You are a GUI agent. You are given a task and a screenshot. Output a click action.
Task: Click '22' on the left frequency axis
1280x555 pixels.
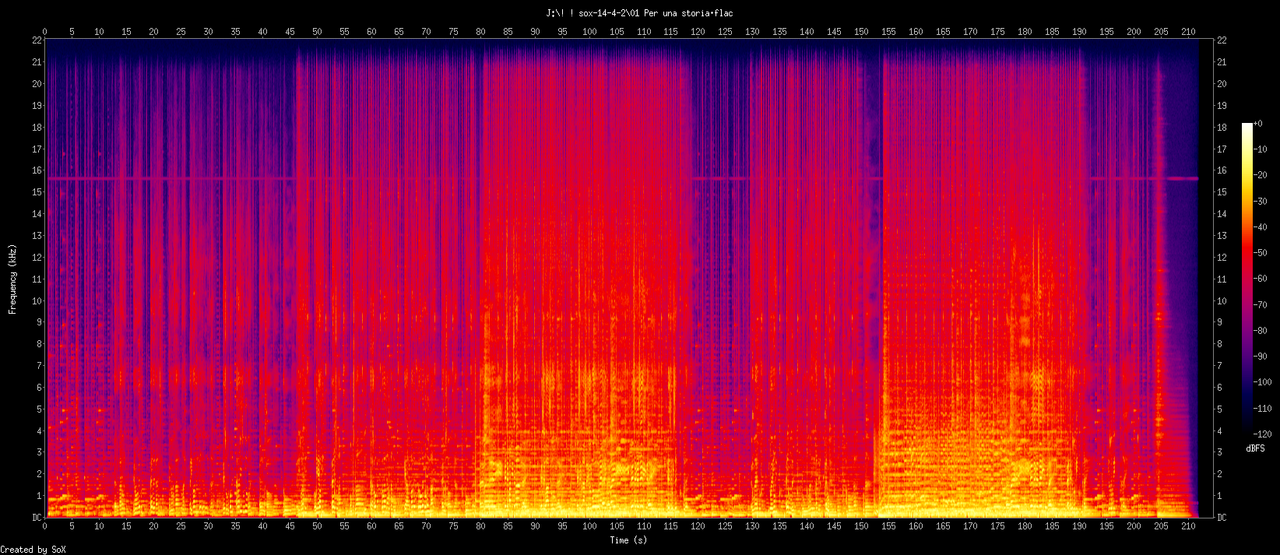(36, 40)
